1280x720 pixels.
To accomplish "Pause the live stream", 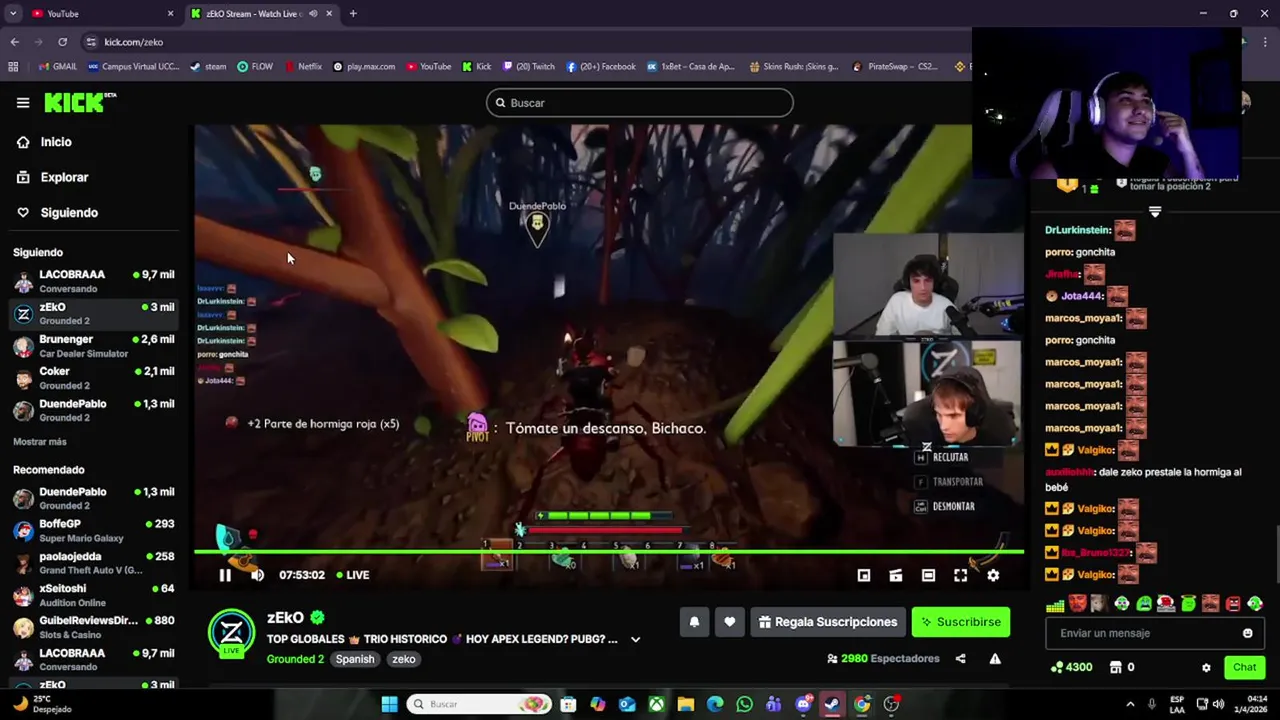I will [225, 575].
